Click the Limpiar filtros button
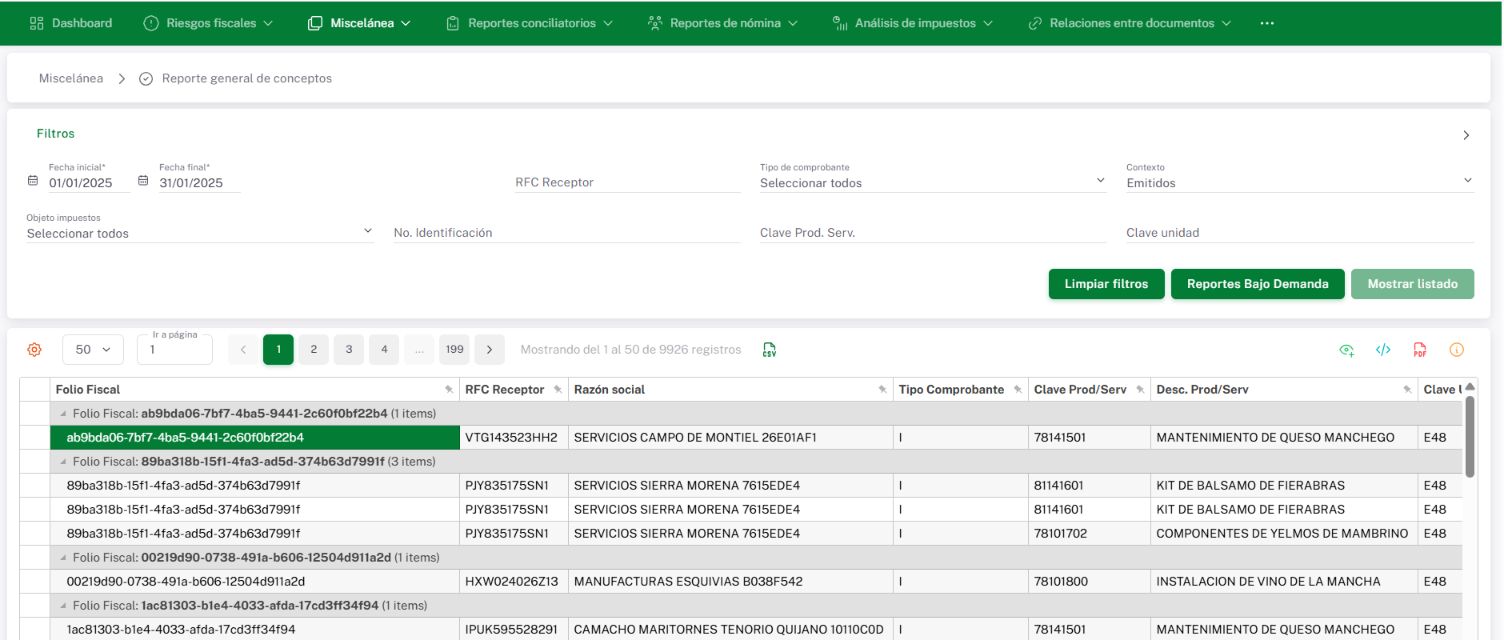 1105,284
